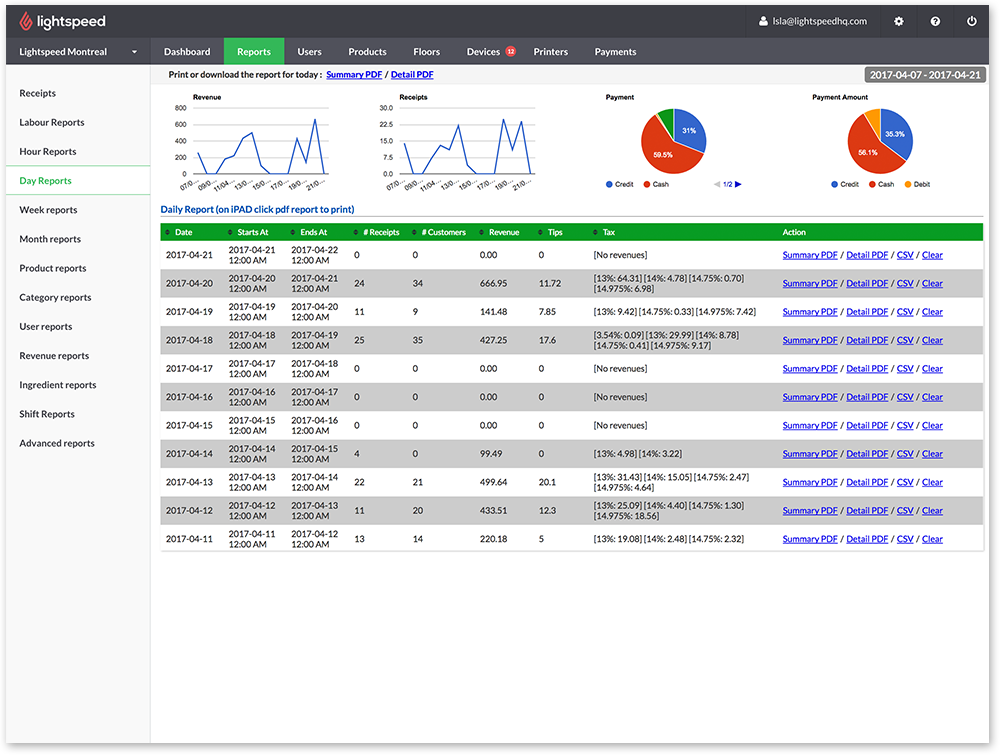Go to next page of Payment legend

pos(739,184)
